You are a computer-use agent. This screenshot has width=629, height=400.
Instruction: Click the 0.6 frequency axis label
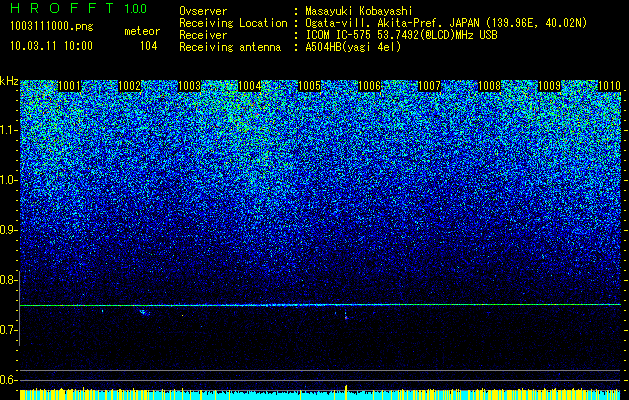[x=8, y=380]
